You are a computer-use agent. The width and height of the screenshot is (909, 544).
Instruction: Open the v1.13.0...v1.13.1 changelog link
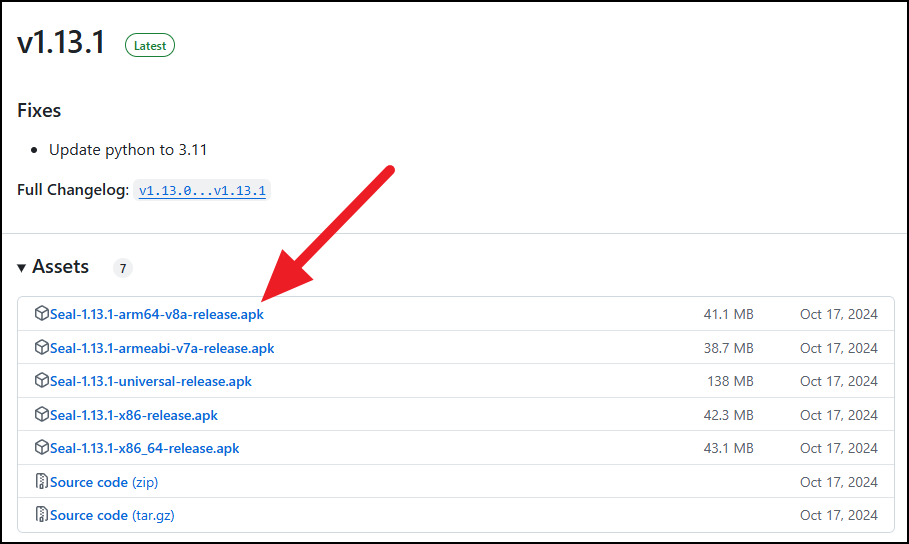pyautogui.click(x=202, y=191)
